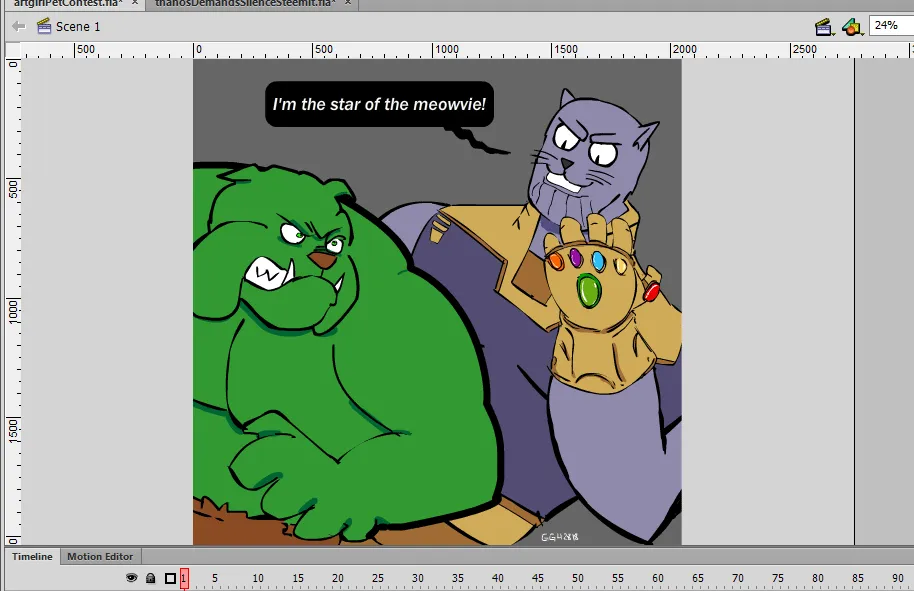This screenshot has width=914, height=591.
Task: Click the 24% zoom field
Action: tap(891, 26)
